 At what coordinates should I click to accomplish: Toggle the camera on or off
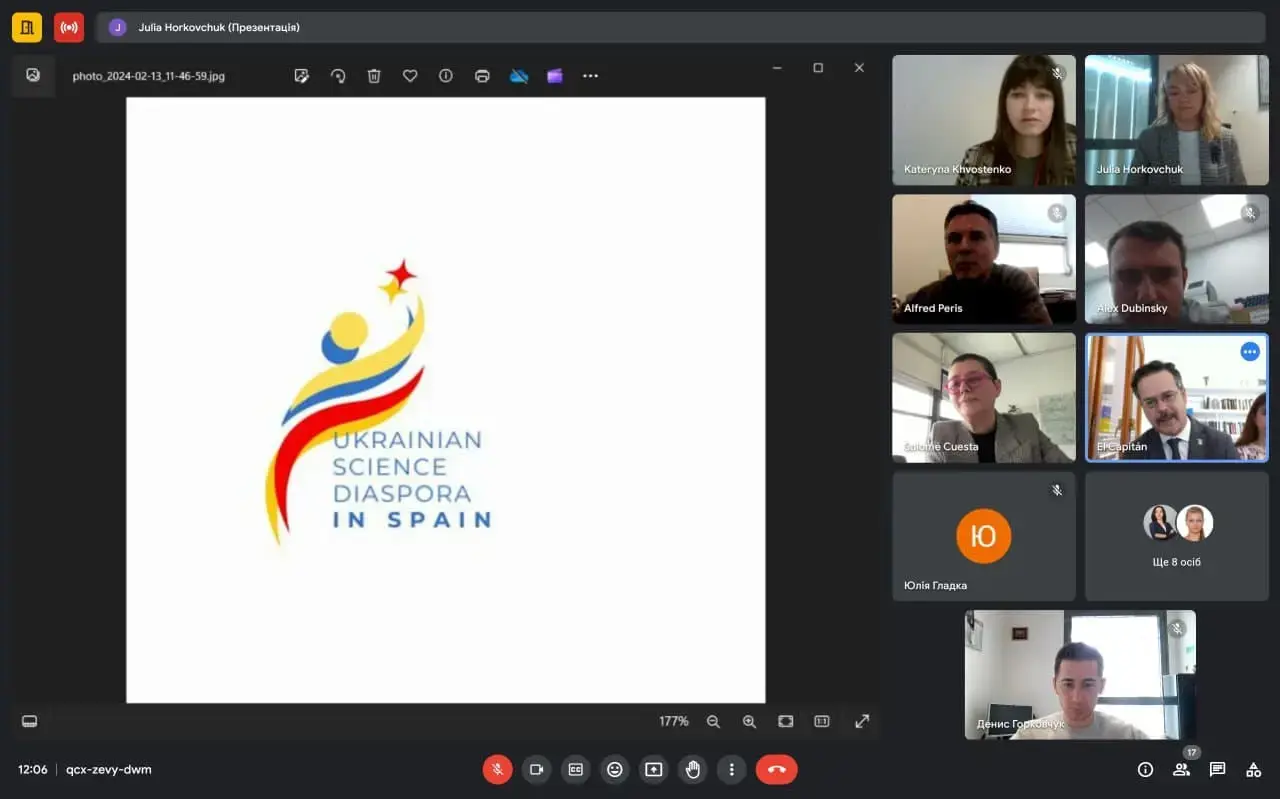(x=536, y=769)
